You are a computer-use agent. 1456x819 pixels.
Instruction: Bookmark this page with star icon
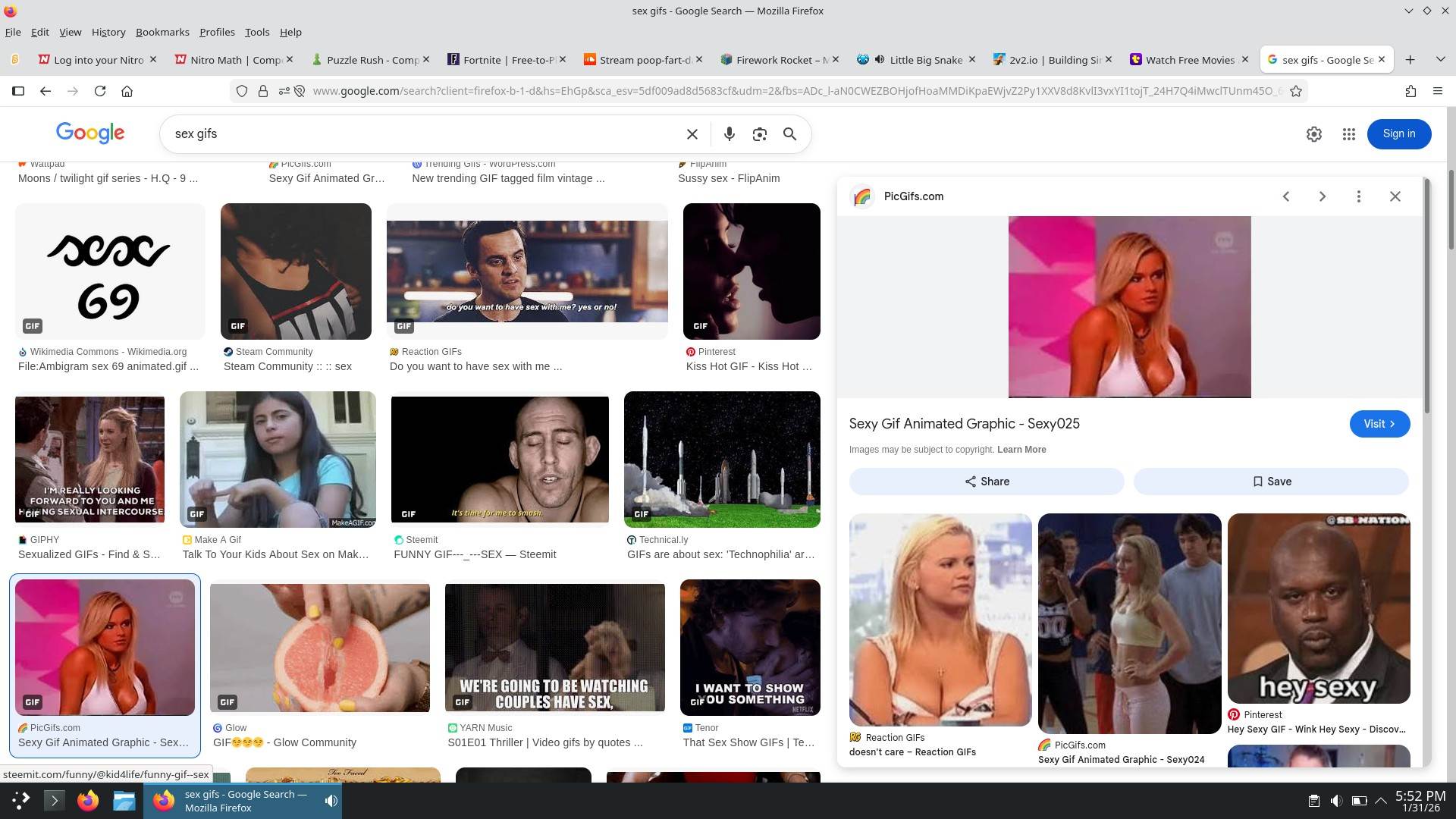(1296, 91)
